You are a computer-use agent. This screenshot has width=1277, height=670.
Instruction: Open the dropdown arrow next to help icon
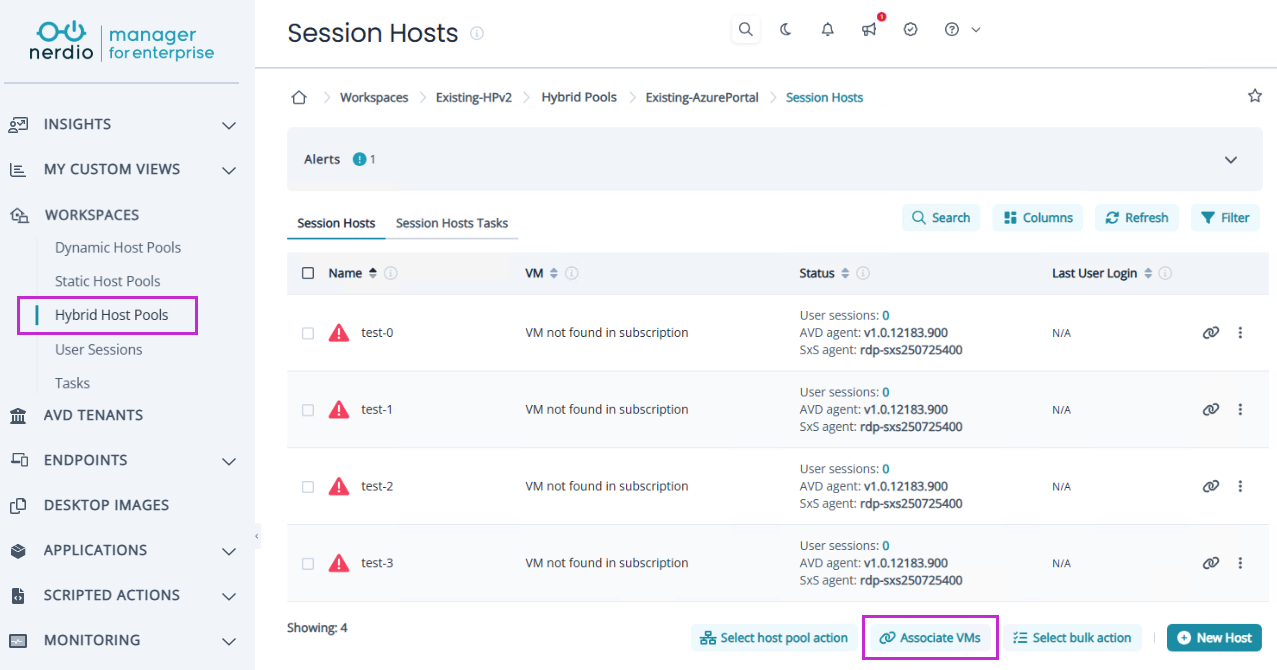coord(976,30)
